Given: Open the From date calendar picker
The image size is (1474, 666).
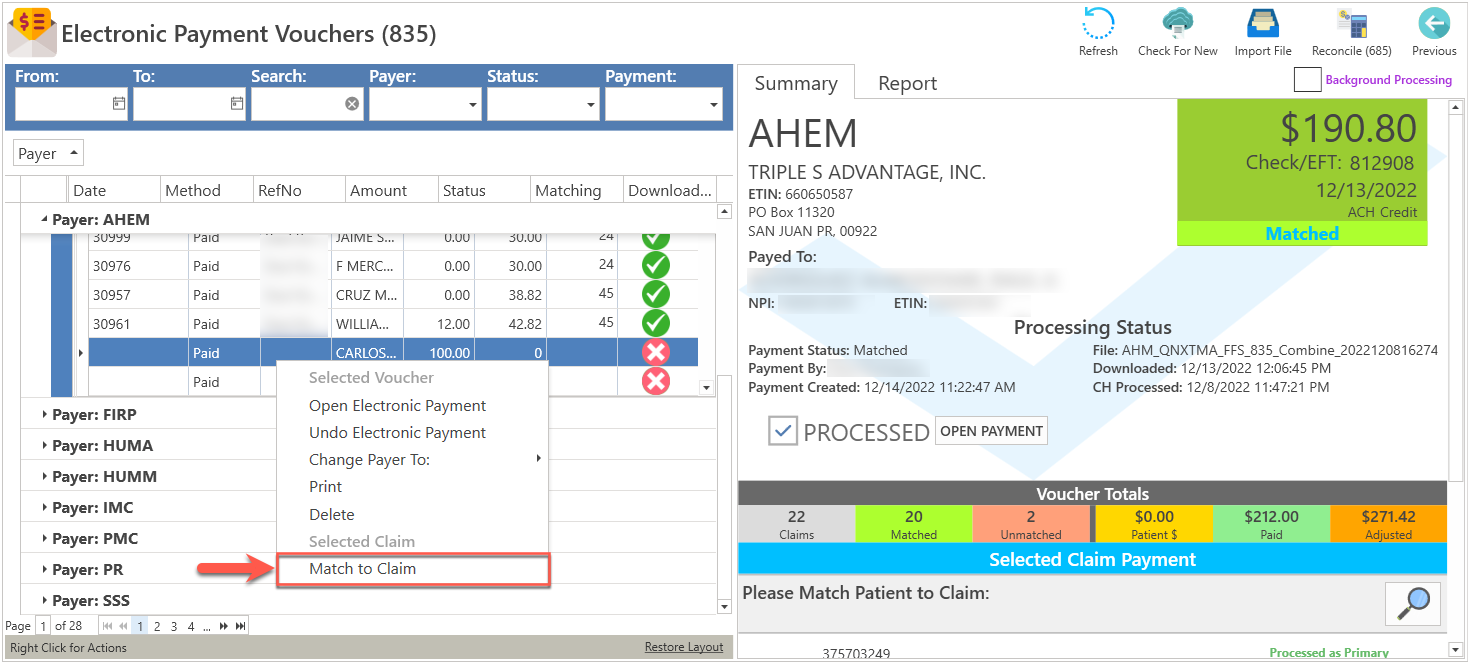Looking at the screenshot, I should (x=119, y=103).
